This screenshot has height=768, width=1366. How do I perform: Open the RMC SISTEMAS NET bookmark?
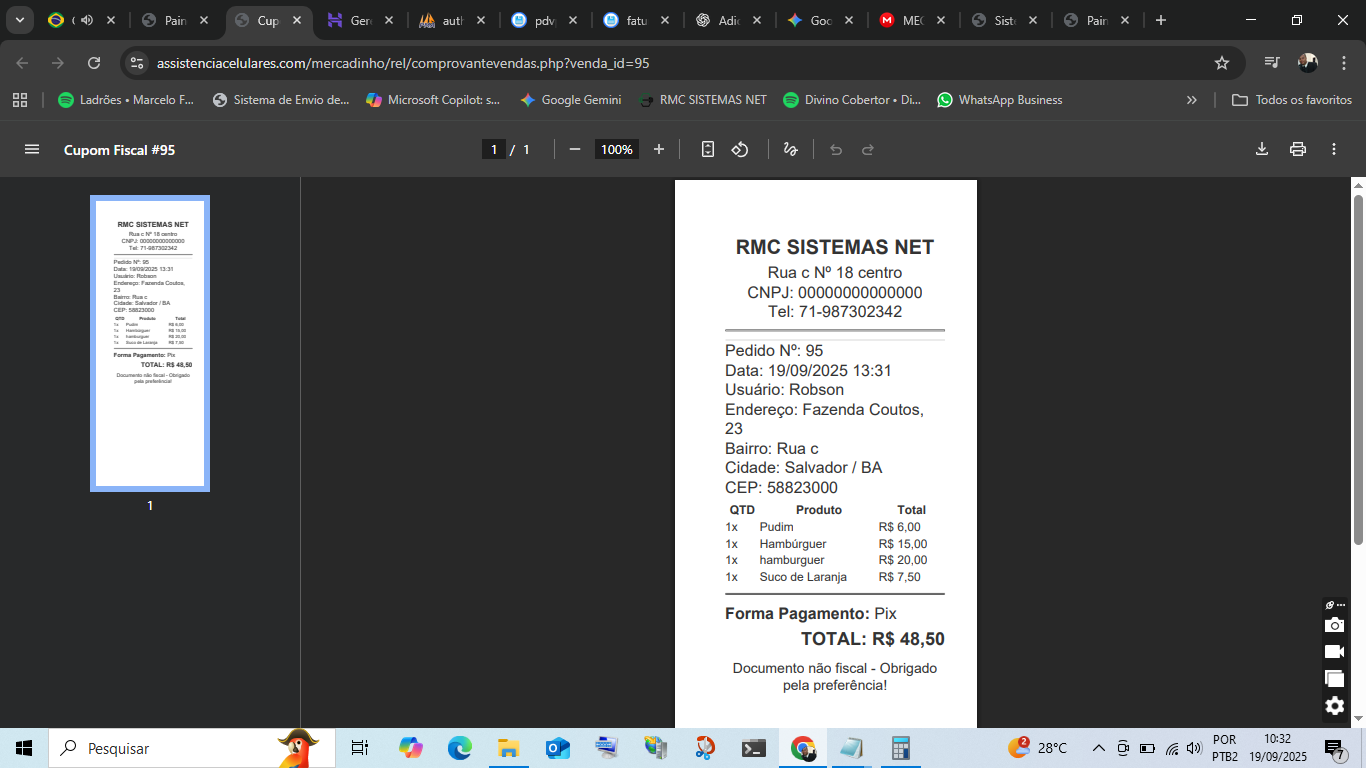pos(702,100)
